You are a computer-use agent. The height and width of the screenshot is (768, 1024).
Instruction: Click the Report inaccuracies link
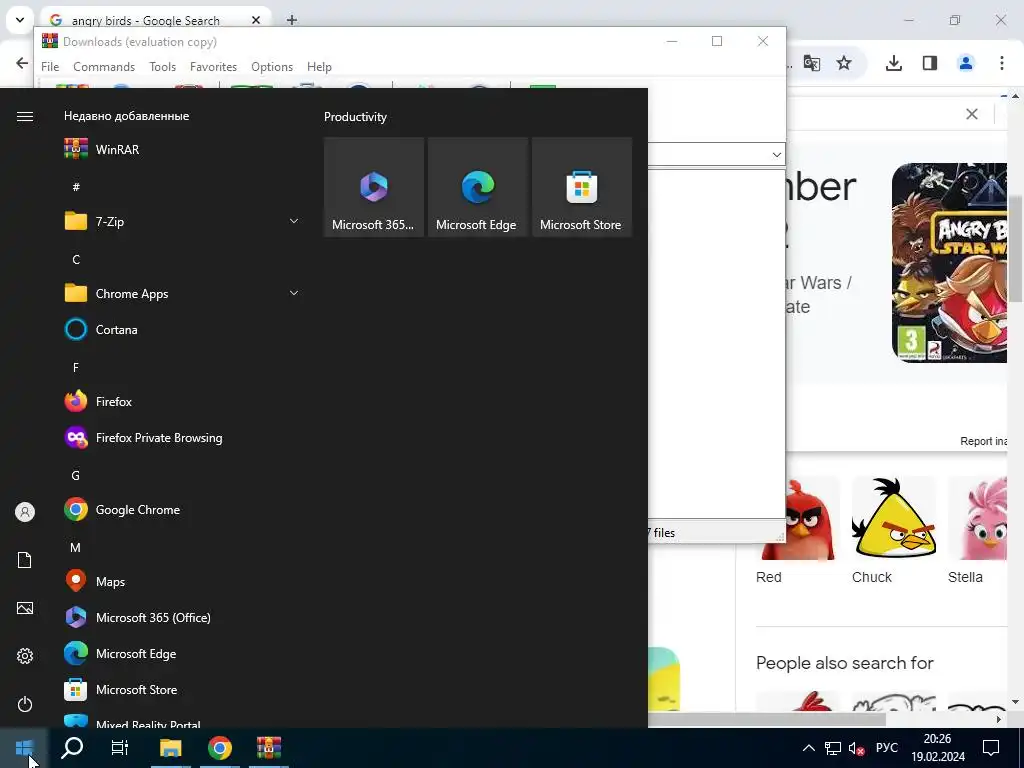984,441
